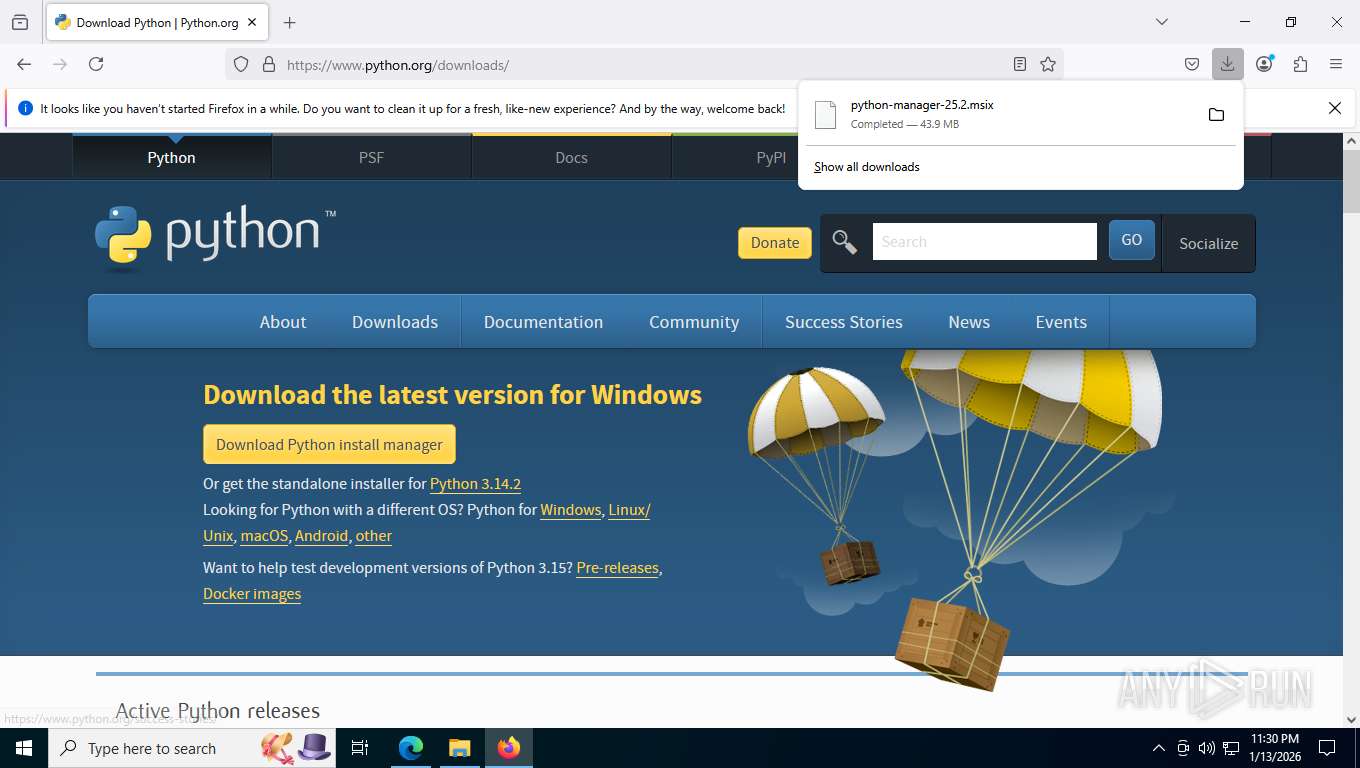Follow the Linux/Unix downloads link
Screen dimensions: 1360x768
[629, 510]
